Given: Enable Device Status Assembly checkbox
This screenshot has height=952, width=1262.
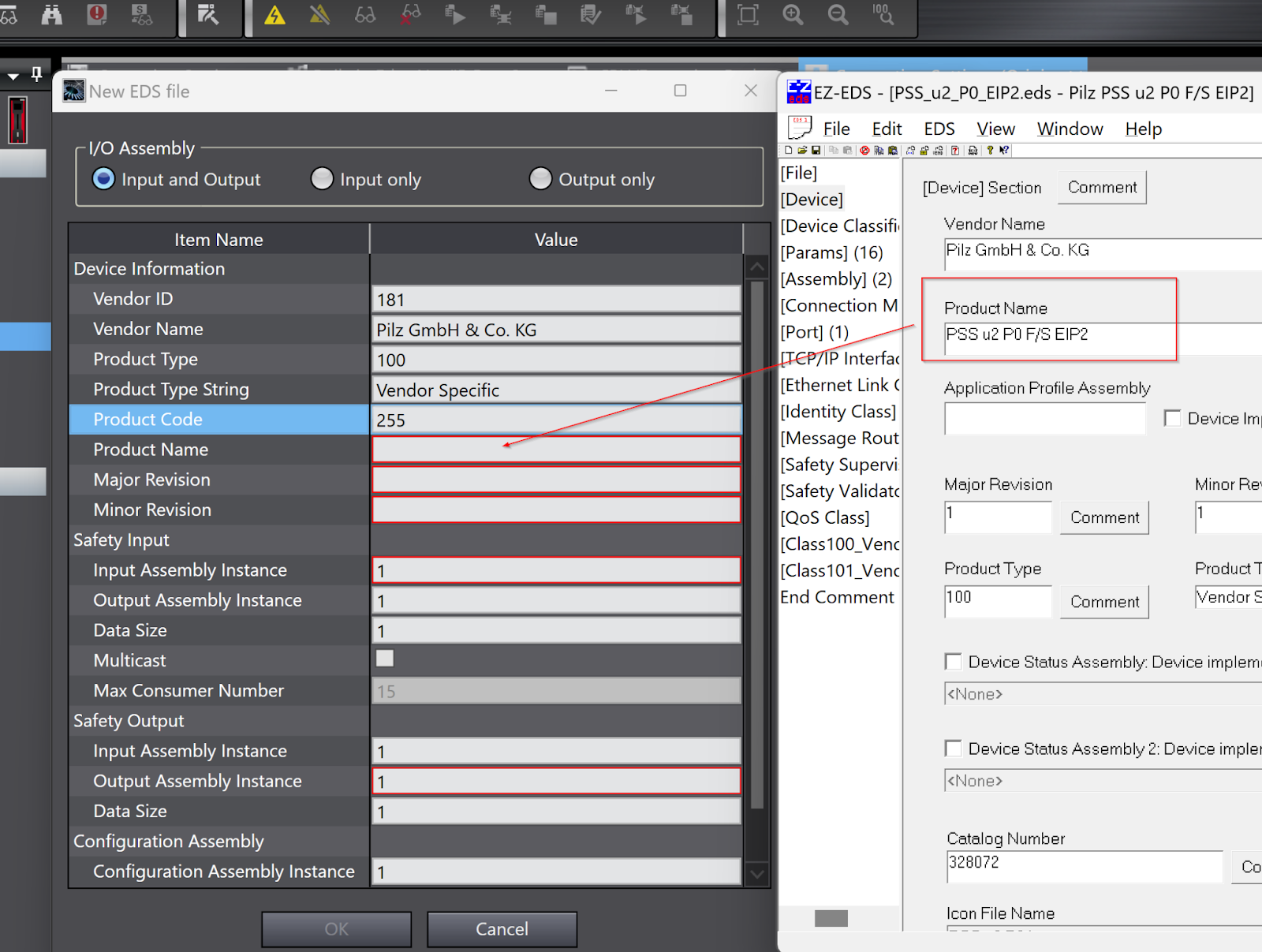Looking at the screenshot, I should pyautogui.click(x=953, y=661).
